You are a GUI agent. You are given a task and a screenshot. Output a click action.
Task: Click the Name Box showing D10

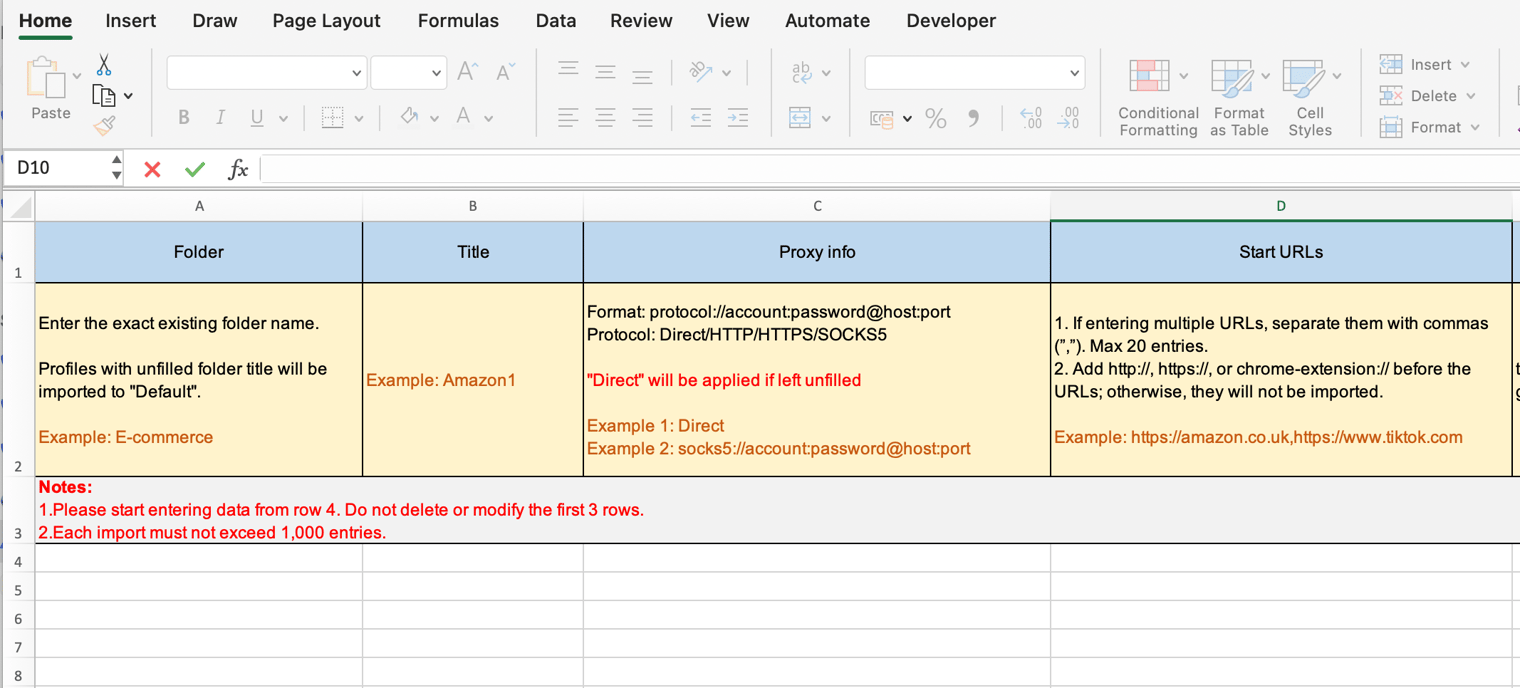tap(58, 168)
